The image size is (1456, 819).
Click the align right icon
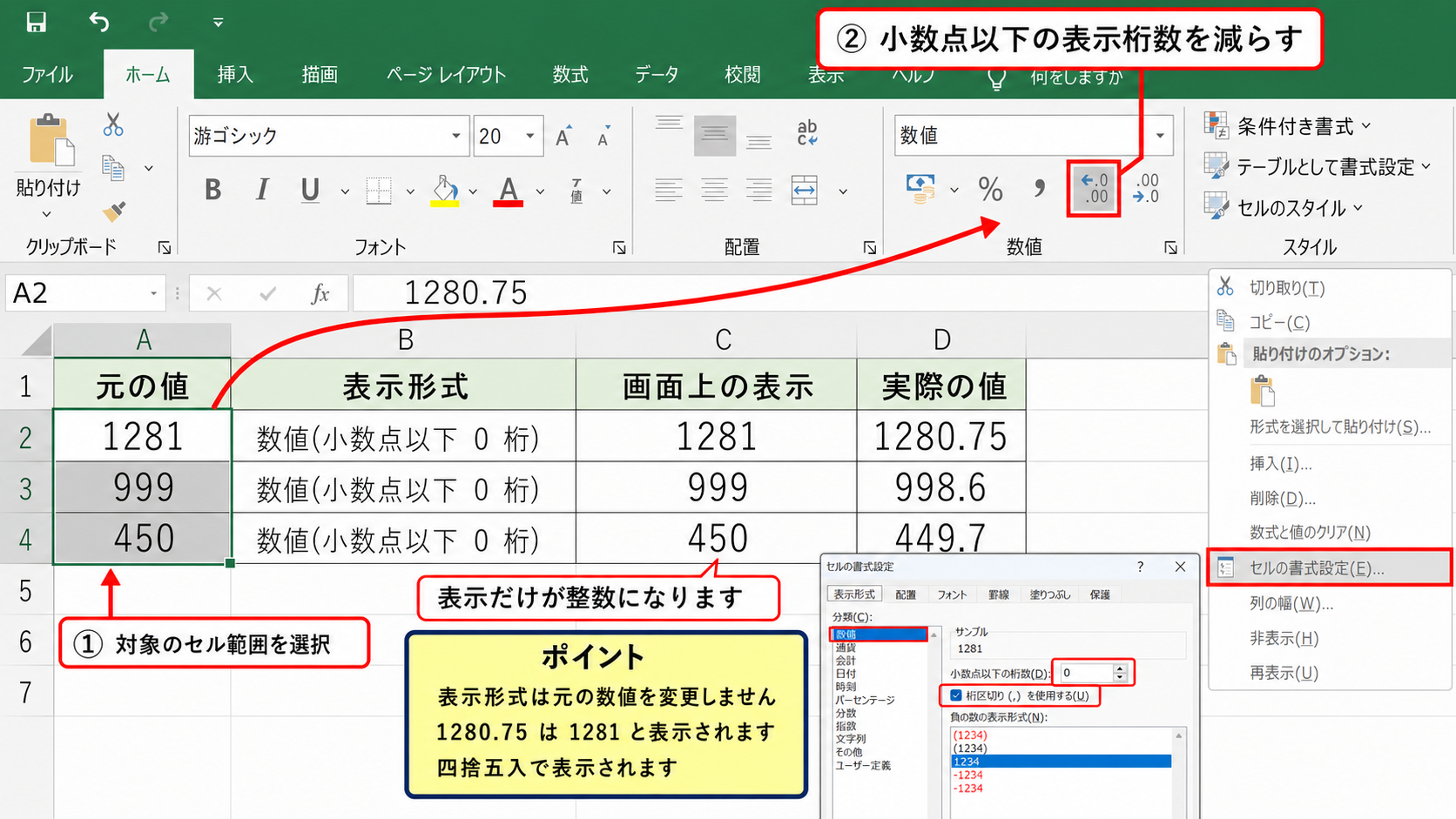point(758,190)
